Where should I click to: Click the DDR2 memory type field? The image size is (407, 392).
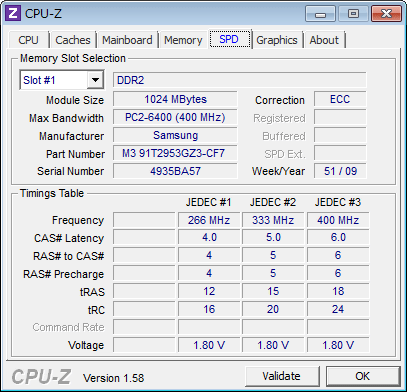[239, 80]
